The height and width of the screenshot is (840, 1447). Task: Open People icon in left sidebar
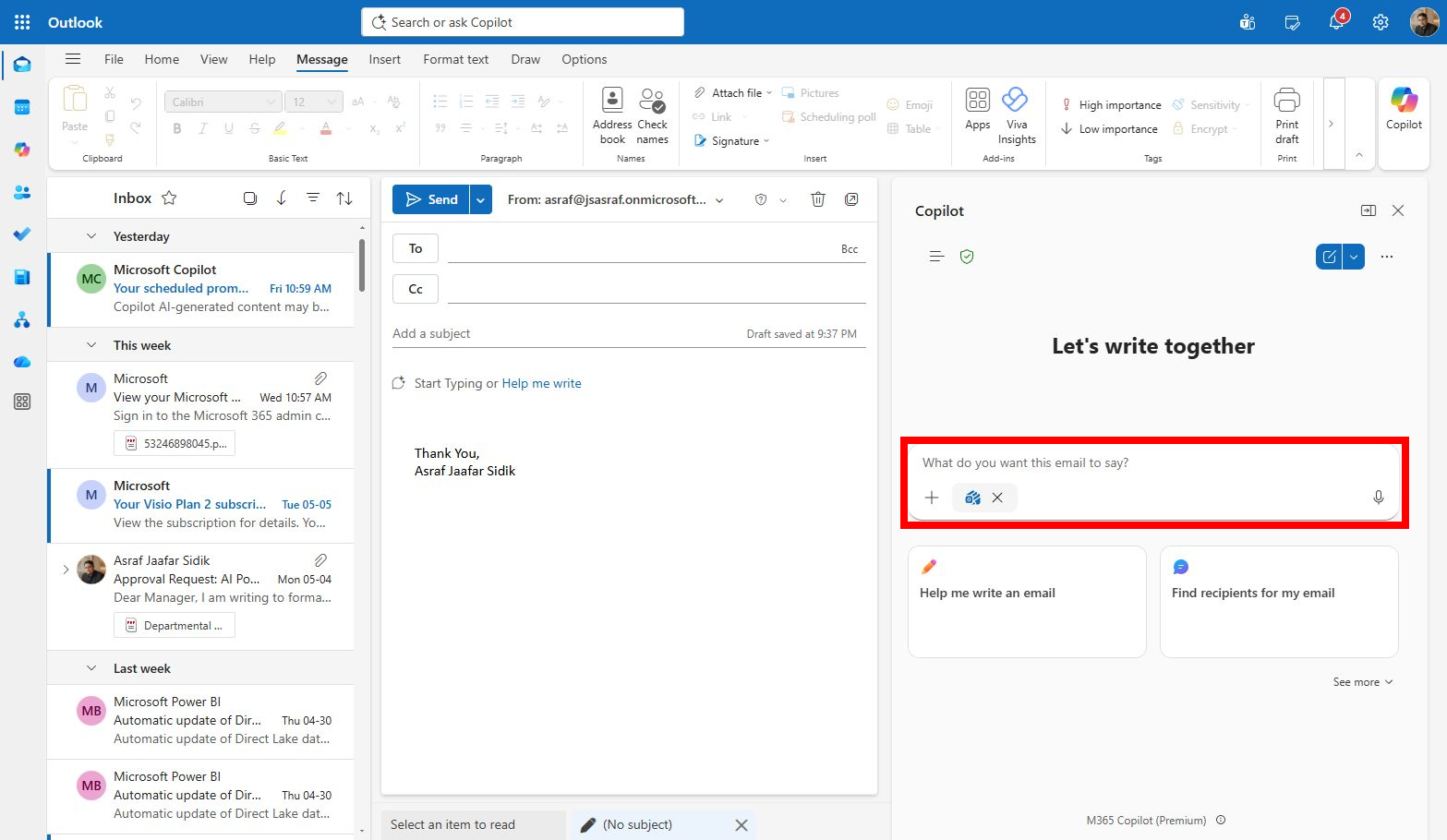click(22, 192)
